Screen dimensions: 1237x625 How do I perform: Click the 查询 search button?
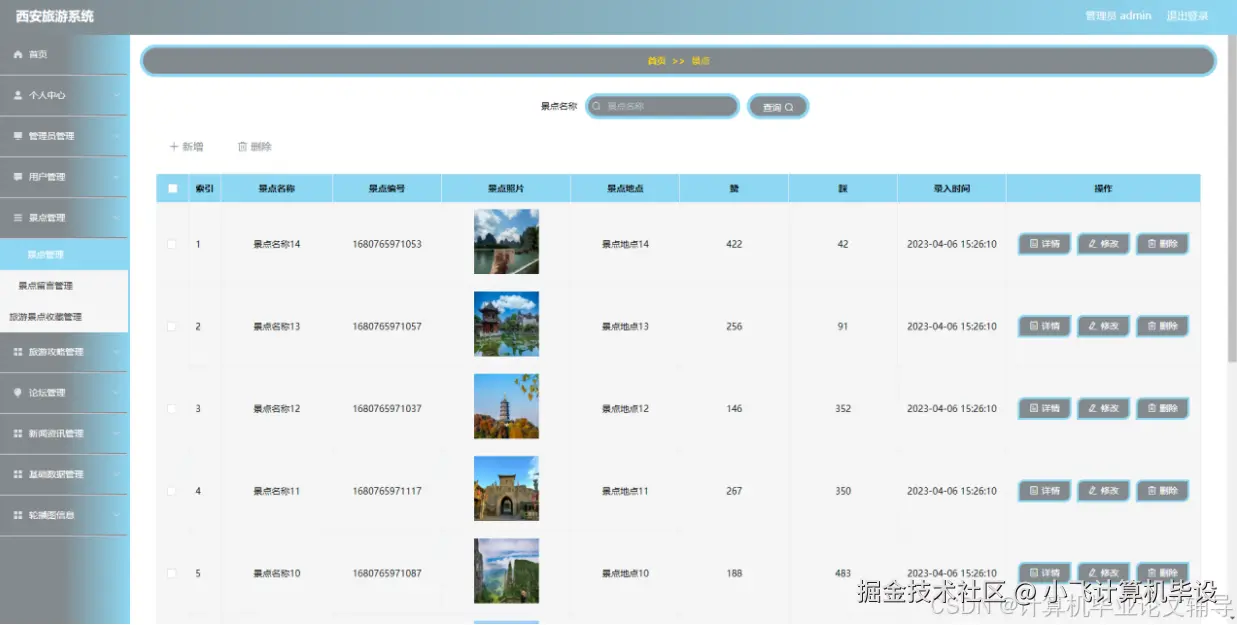point(777,106)
